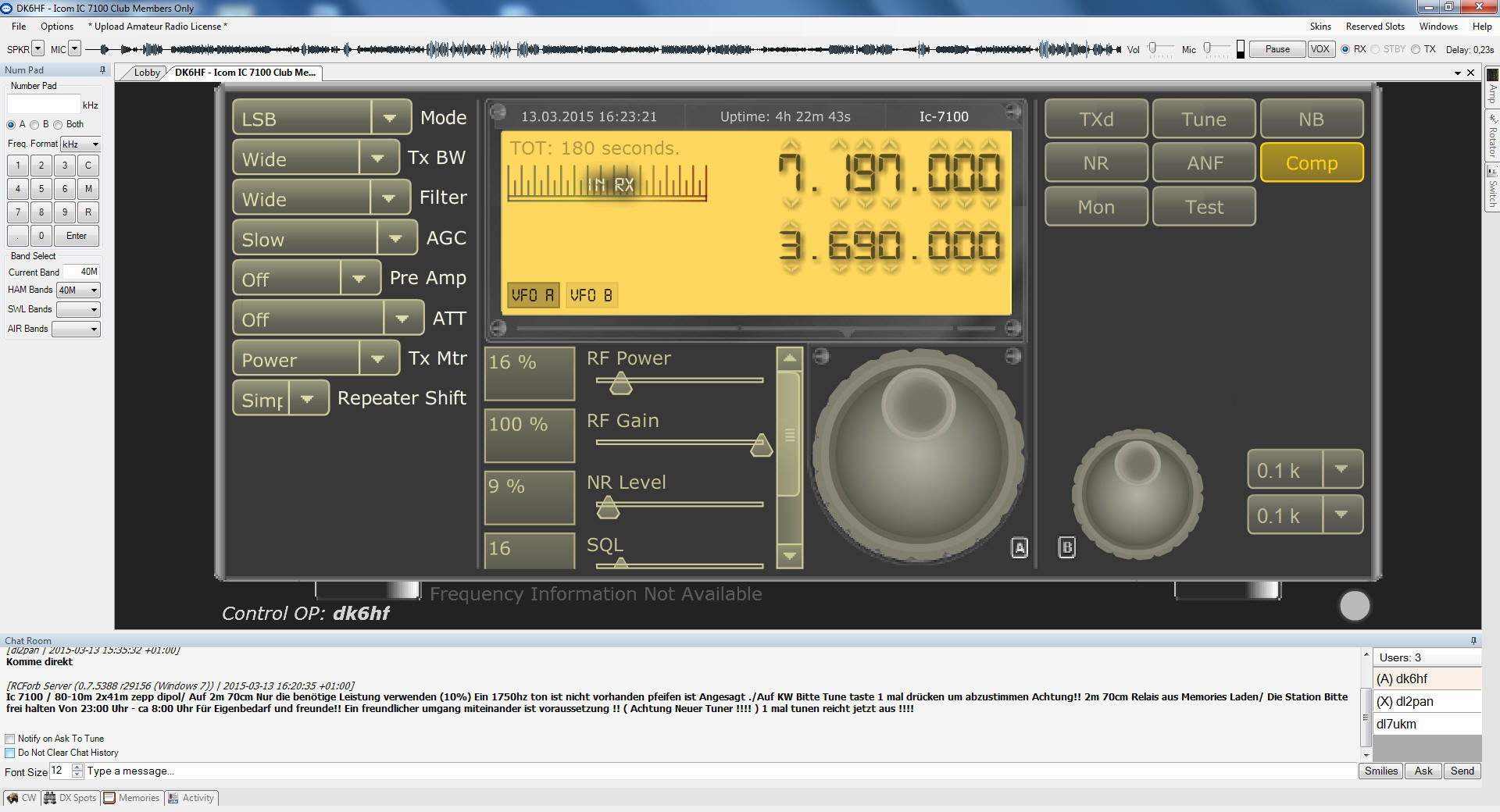The width and height of the screenshot is (1500, 812).
Task: Adjust the RF Gain slider handle
Action: pyautogui.click(x=761, y=445)
